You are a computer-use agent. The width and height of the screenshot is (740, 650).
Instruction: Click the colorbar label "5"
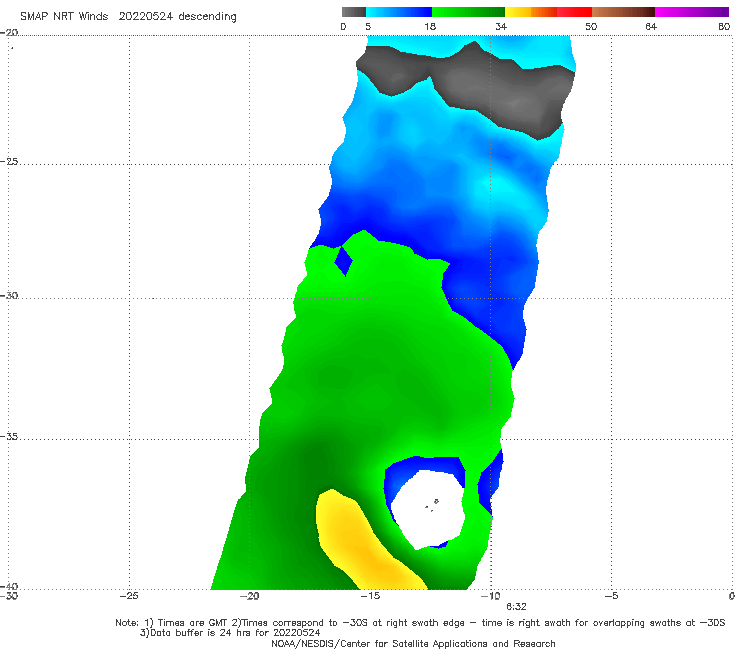pyautogui.click(x=368, y=27)
